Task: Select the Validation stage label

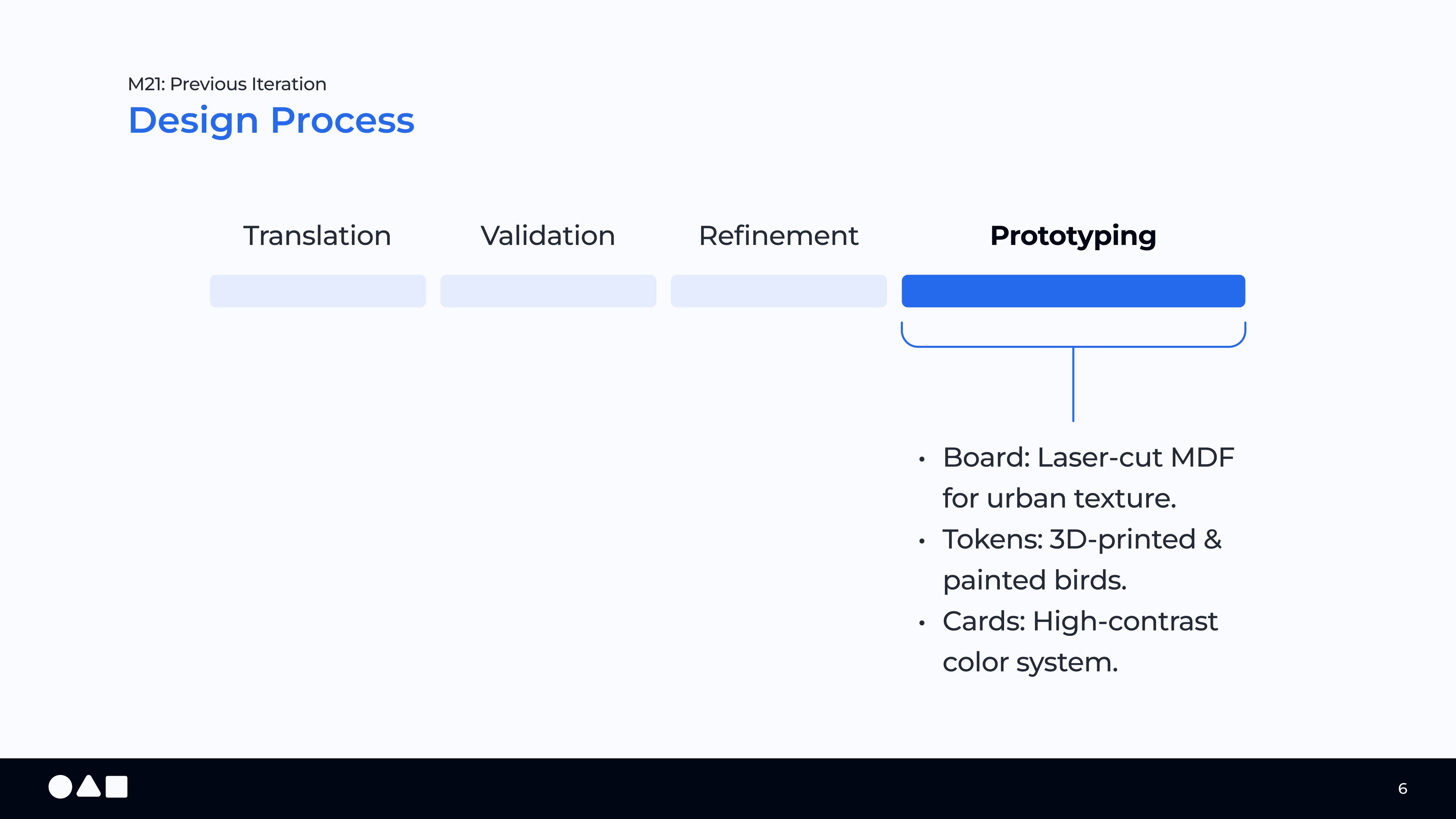Action: pos(548,236)
